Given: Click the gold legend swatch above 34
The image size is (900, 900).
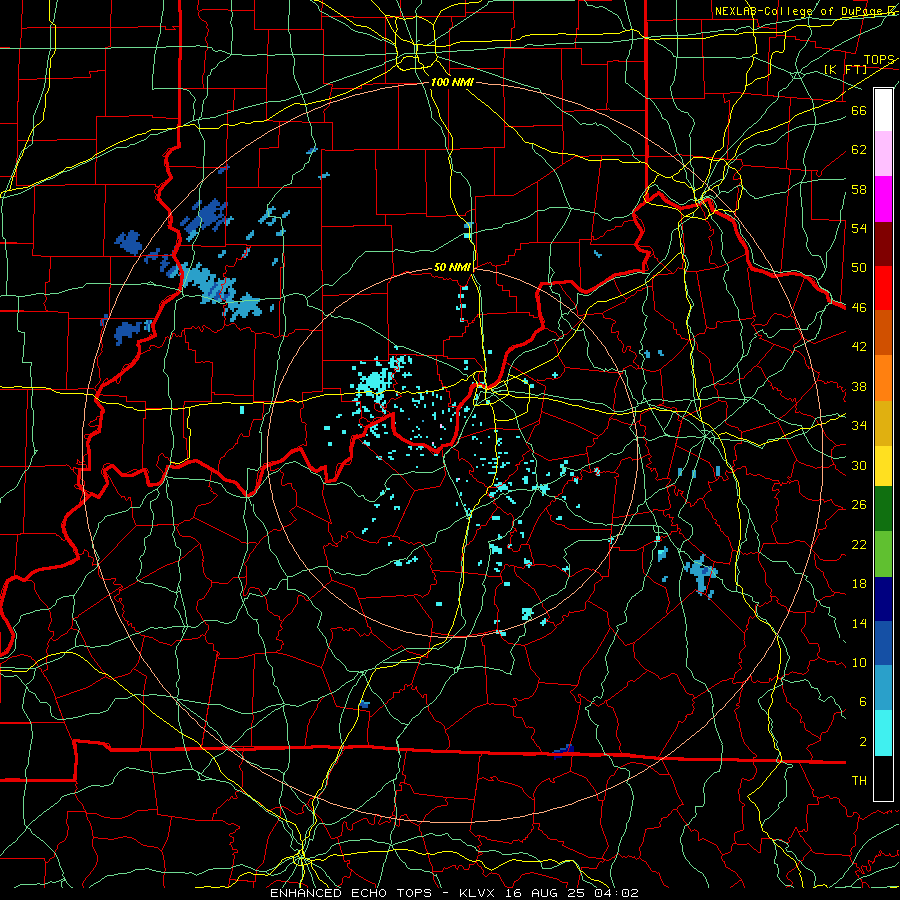Looking at the screenshot, I should coord(883,422).
